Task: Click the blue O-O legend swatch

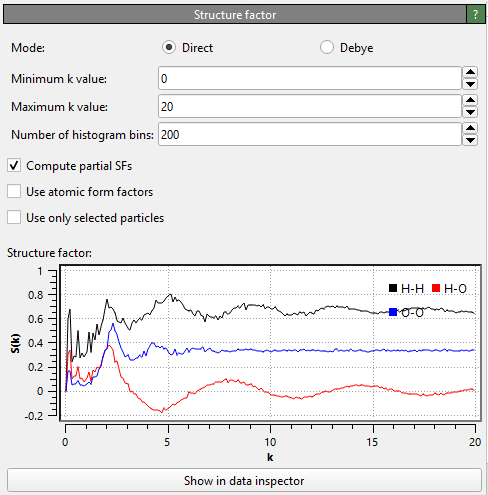Action: [393, 312]
